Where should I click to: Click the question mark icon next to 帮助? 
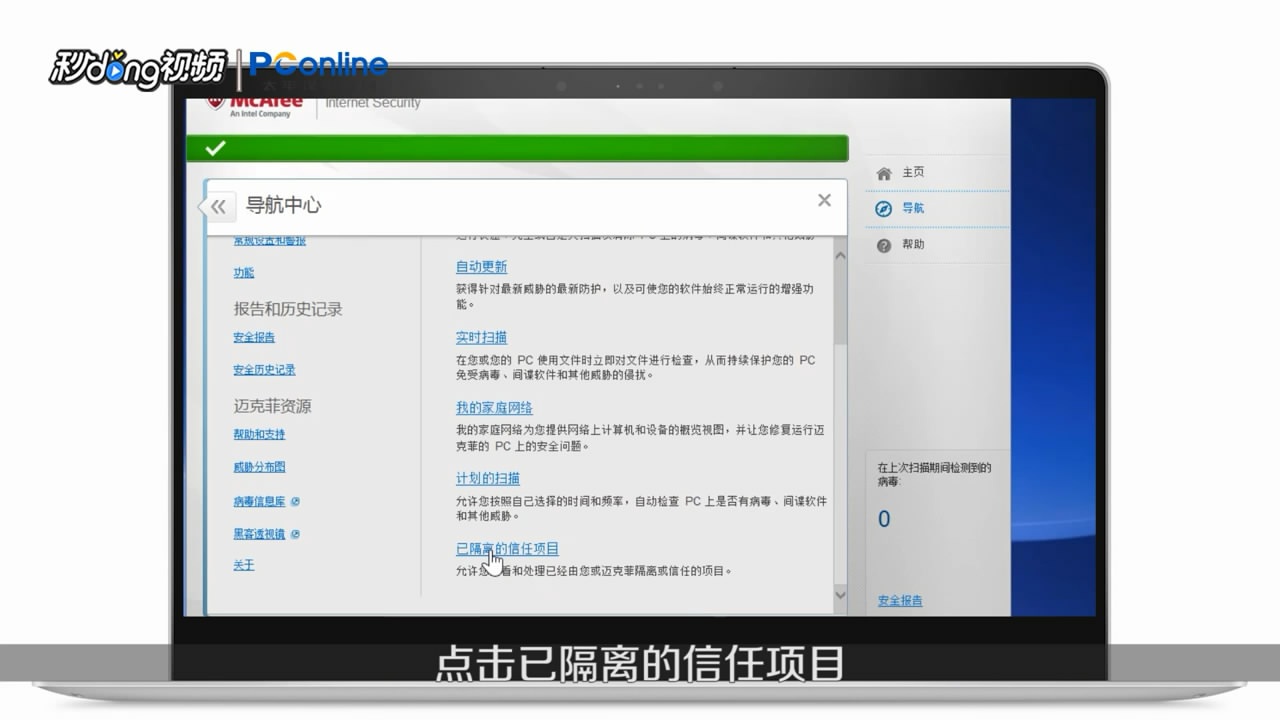pyautogui.click(x=884, y=245)
